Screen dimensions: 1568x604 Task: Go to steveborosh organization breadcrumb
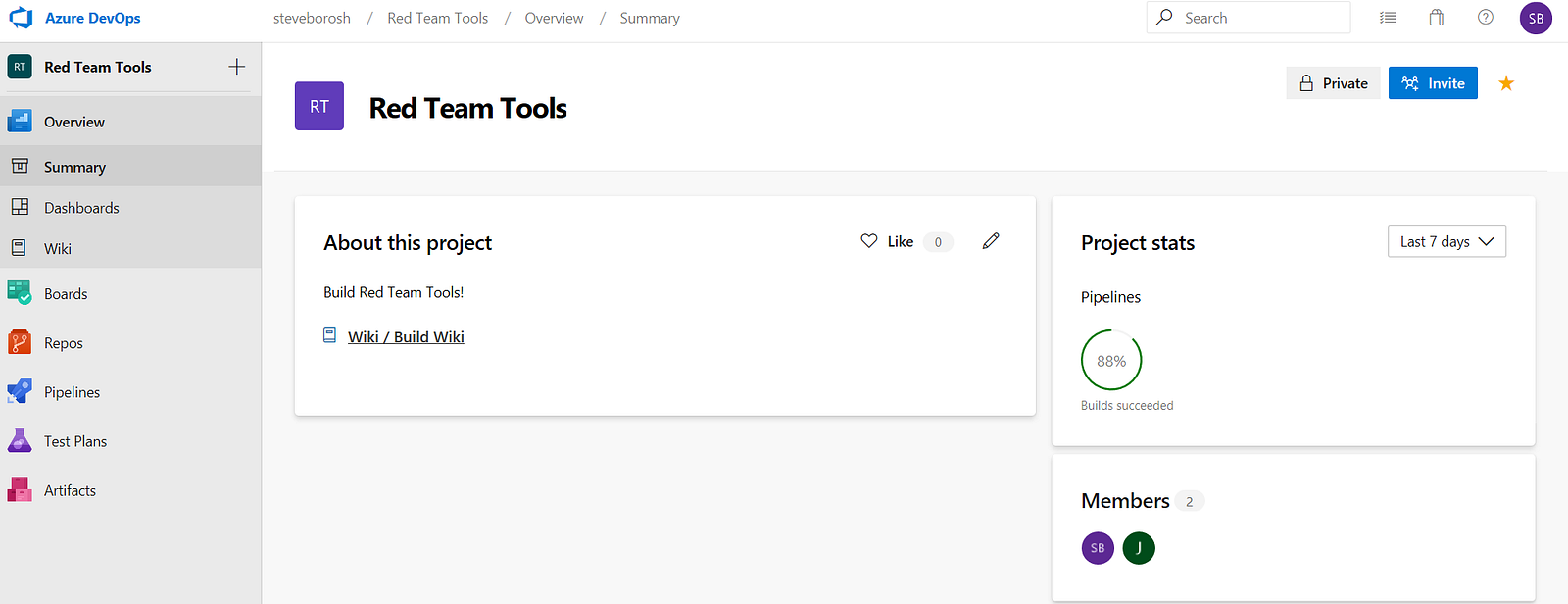[x=312, y=18]
